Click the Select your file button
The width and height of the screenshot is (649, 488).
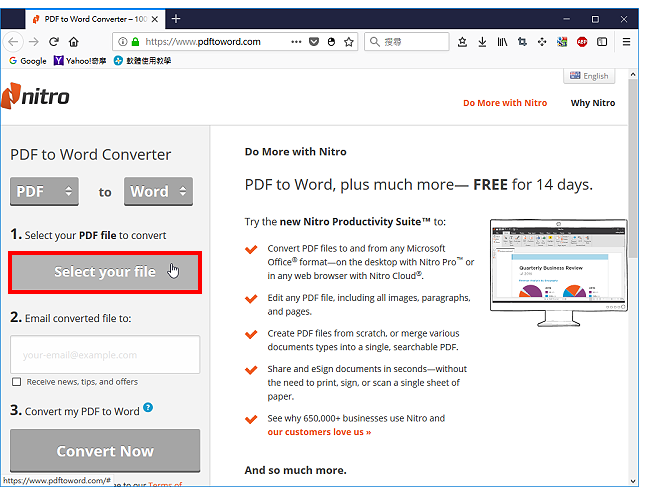[105, 272]
